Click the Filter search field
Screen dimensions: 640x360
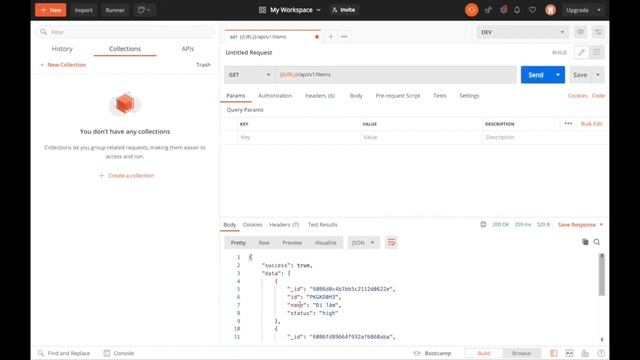click(125, 32)
